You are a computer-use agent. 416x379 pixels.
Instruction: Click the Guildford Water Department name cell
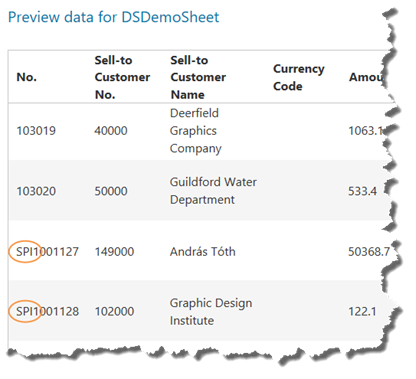[213, 191]
